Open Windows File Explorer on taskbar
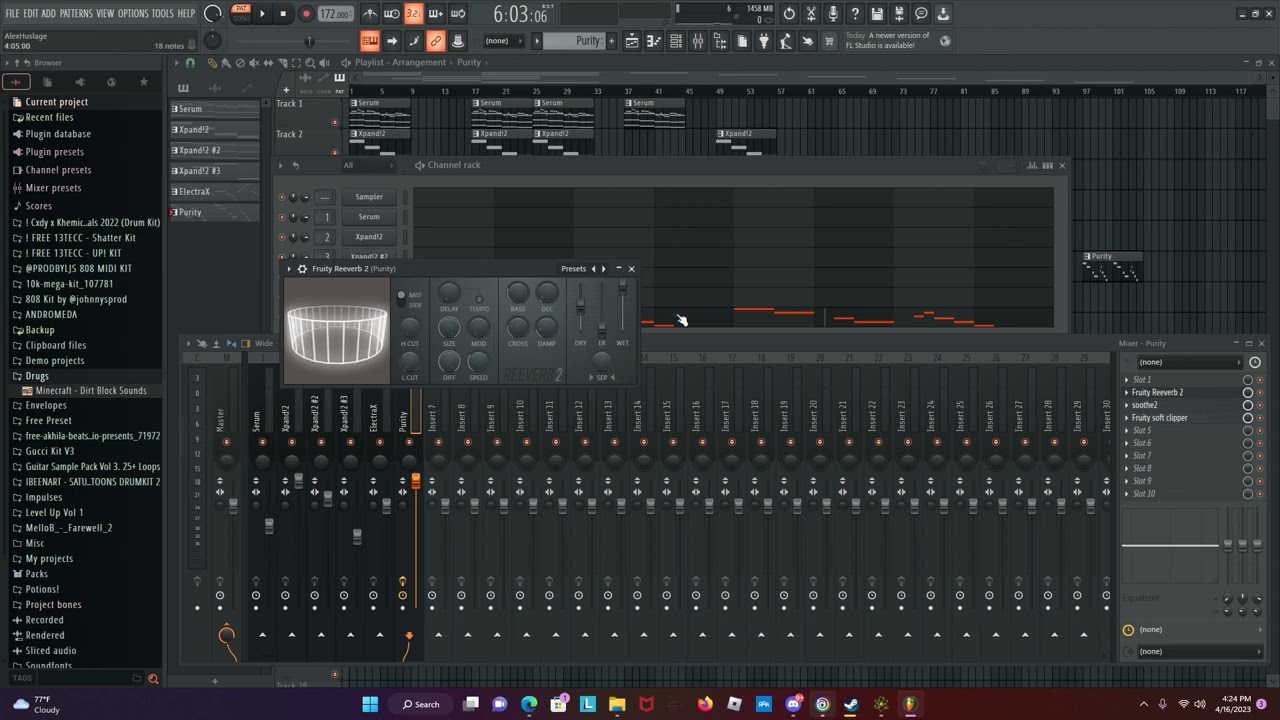This screenshot has height=720, width=1280. click(x=617, y=704)
